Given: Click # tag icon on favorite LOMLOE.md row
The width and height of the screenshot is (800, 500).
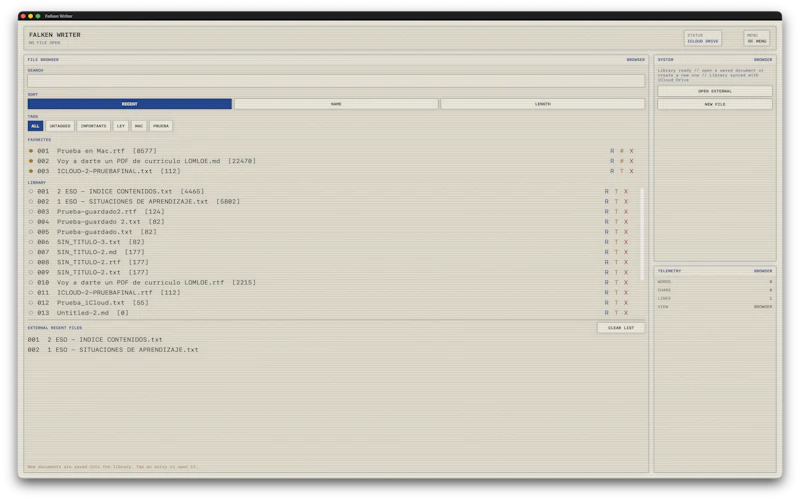Looking at the screenshot, I should (621, 161).
